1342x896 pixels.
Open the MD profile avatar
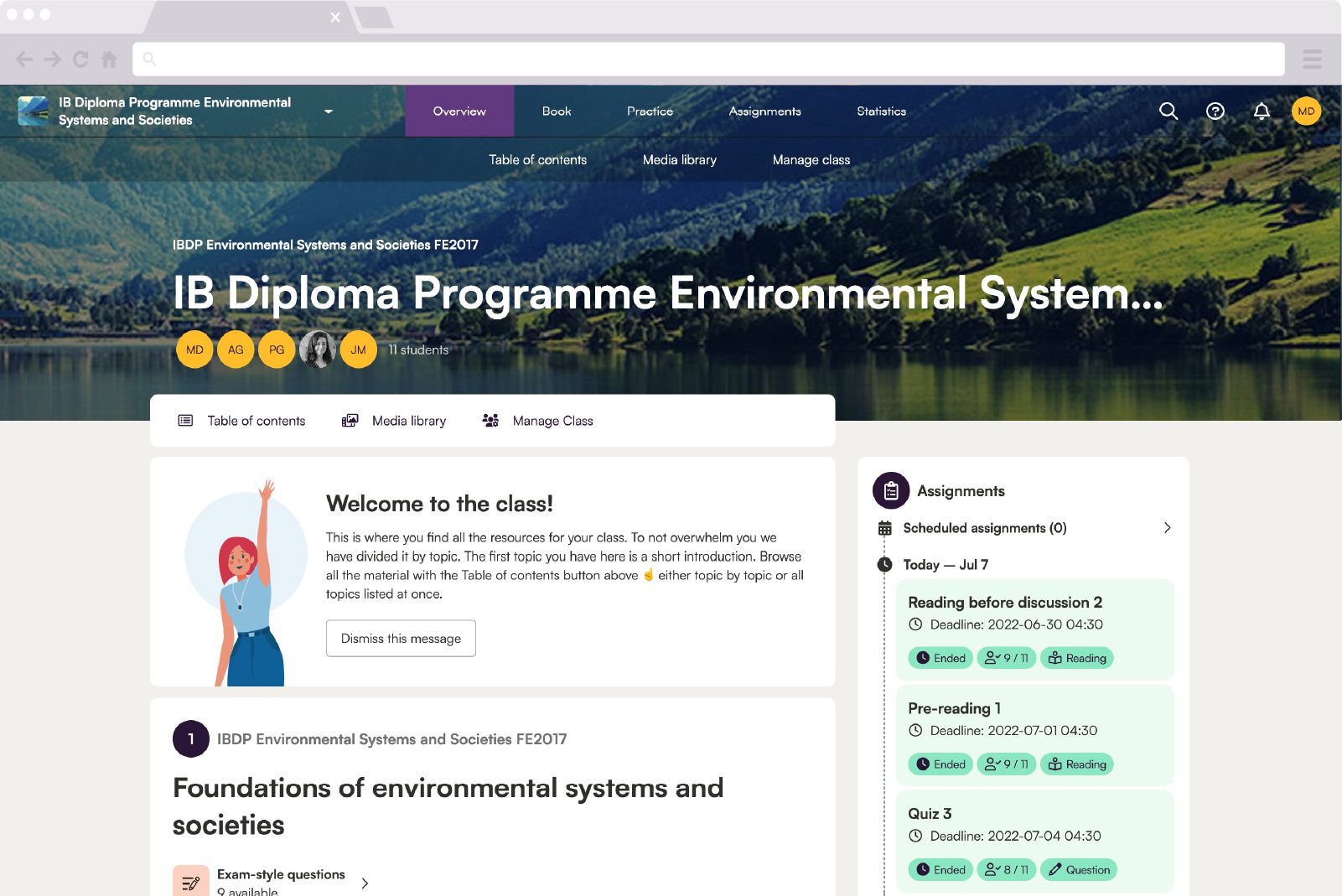pyautogui.click(x=1305, y=111)
